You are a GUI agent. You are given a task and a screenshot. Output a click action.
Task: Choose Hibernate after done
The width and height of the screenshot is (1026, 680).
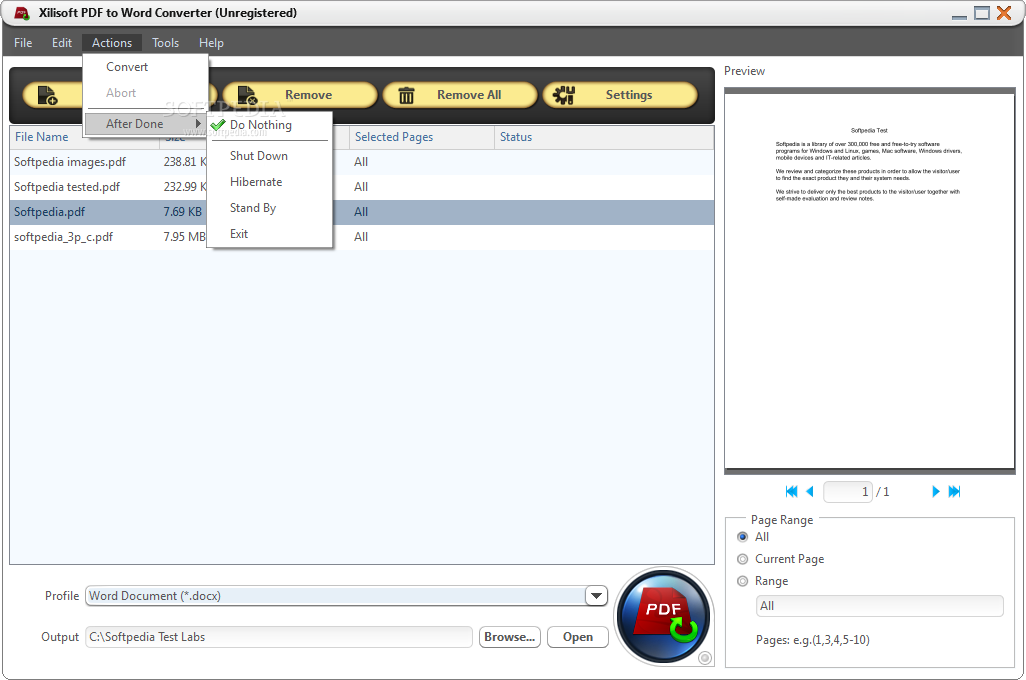(x=270, y=182)
